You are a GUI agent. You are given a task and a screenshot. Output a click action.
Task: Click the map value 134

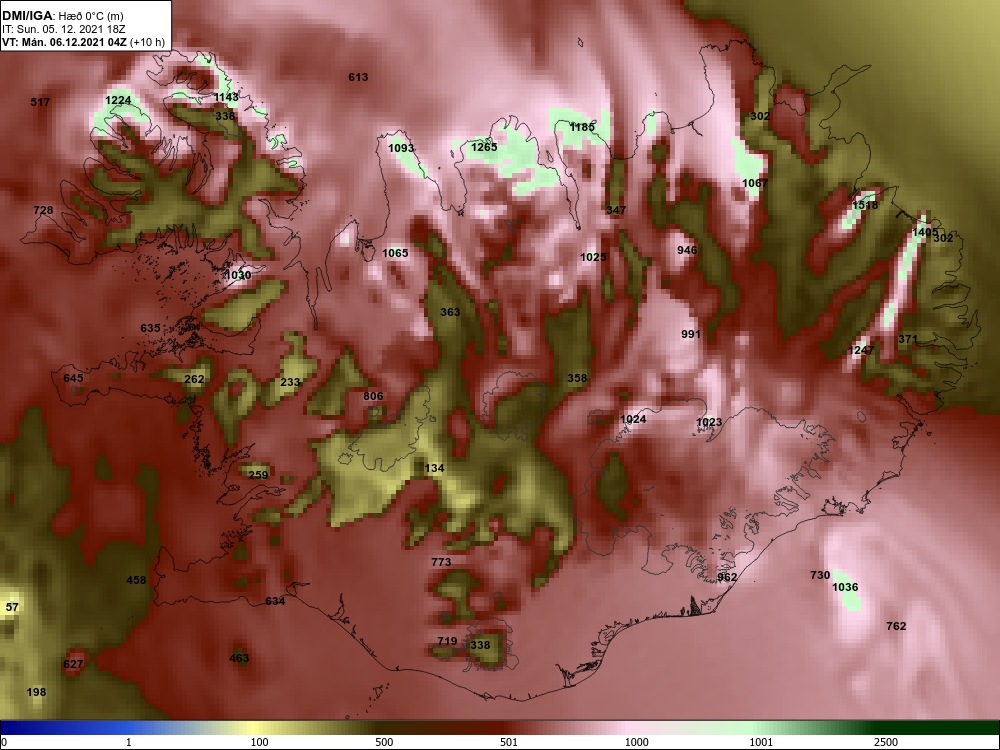(434, 468)
